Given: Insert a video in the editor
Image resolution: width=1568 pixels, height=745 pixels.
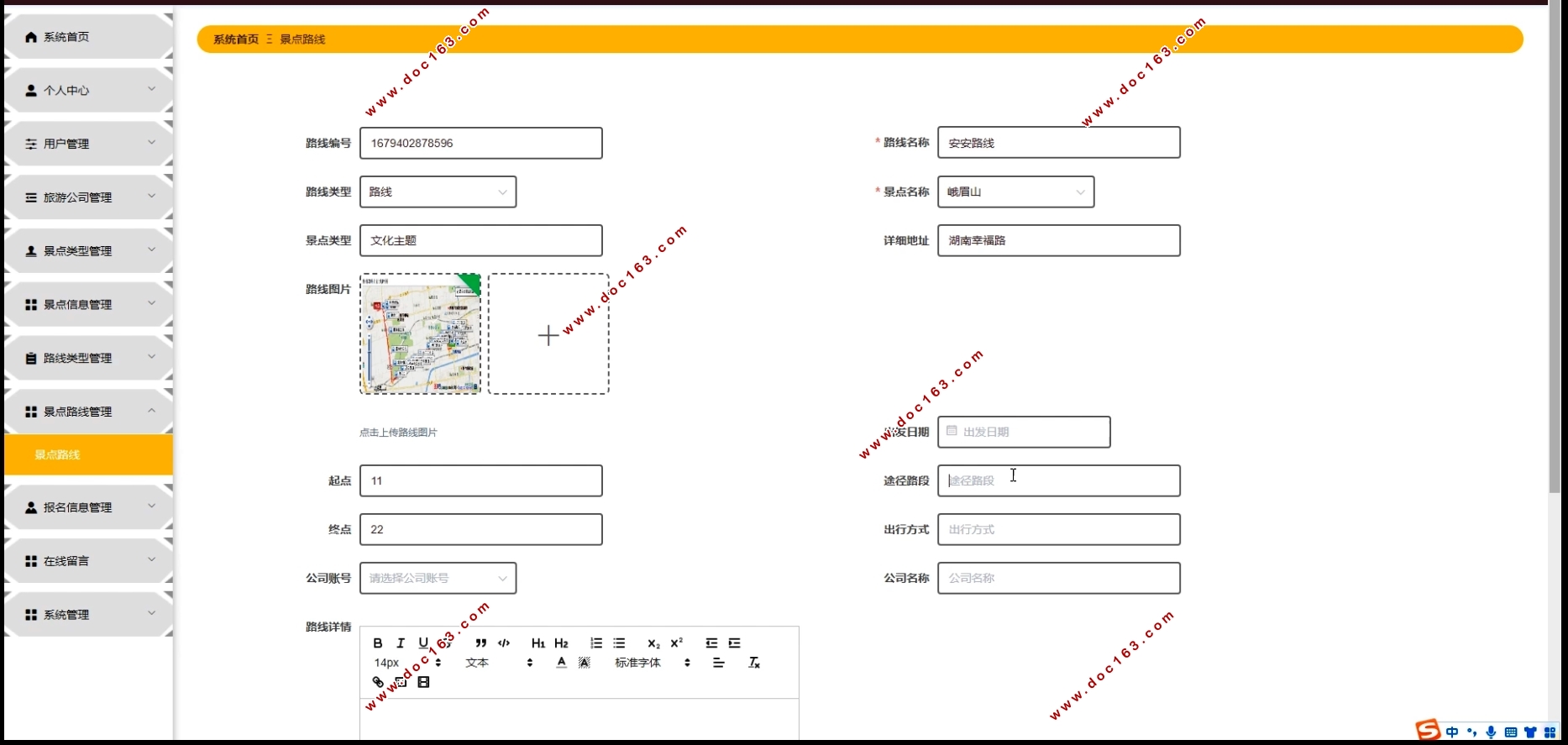Looking at the screenshot, I should tap(423, 682).
